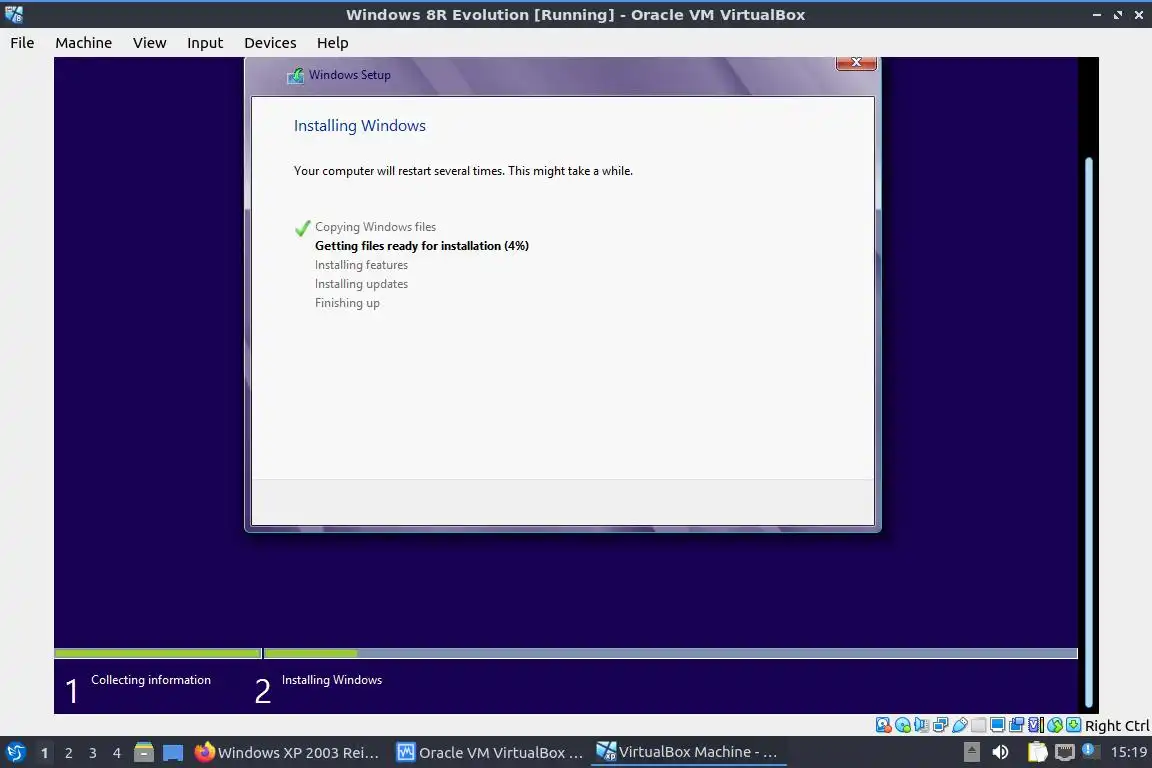
Task: Click the VirtualBox window title bar icon
Action: pos(13,14)
